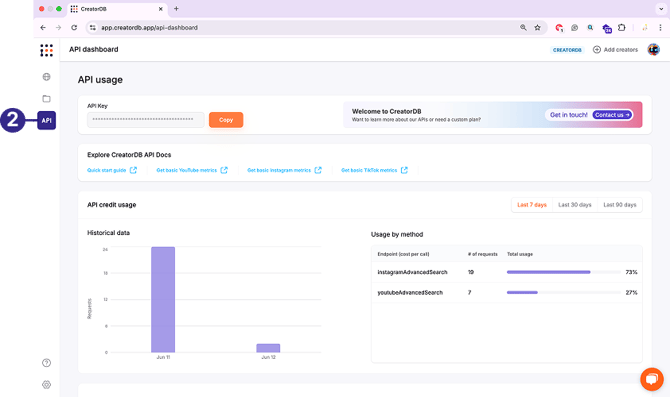Select the CreatorDB browser tab
This screenshot has width=670, height=397.
coord(117,9)
